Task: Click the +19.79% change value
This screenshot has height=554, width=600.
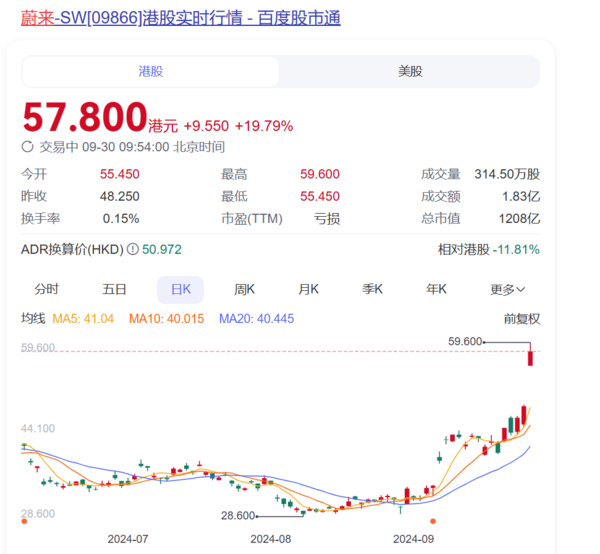Action: [264, 126]
